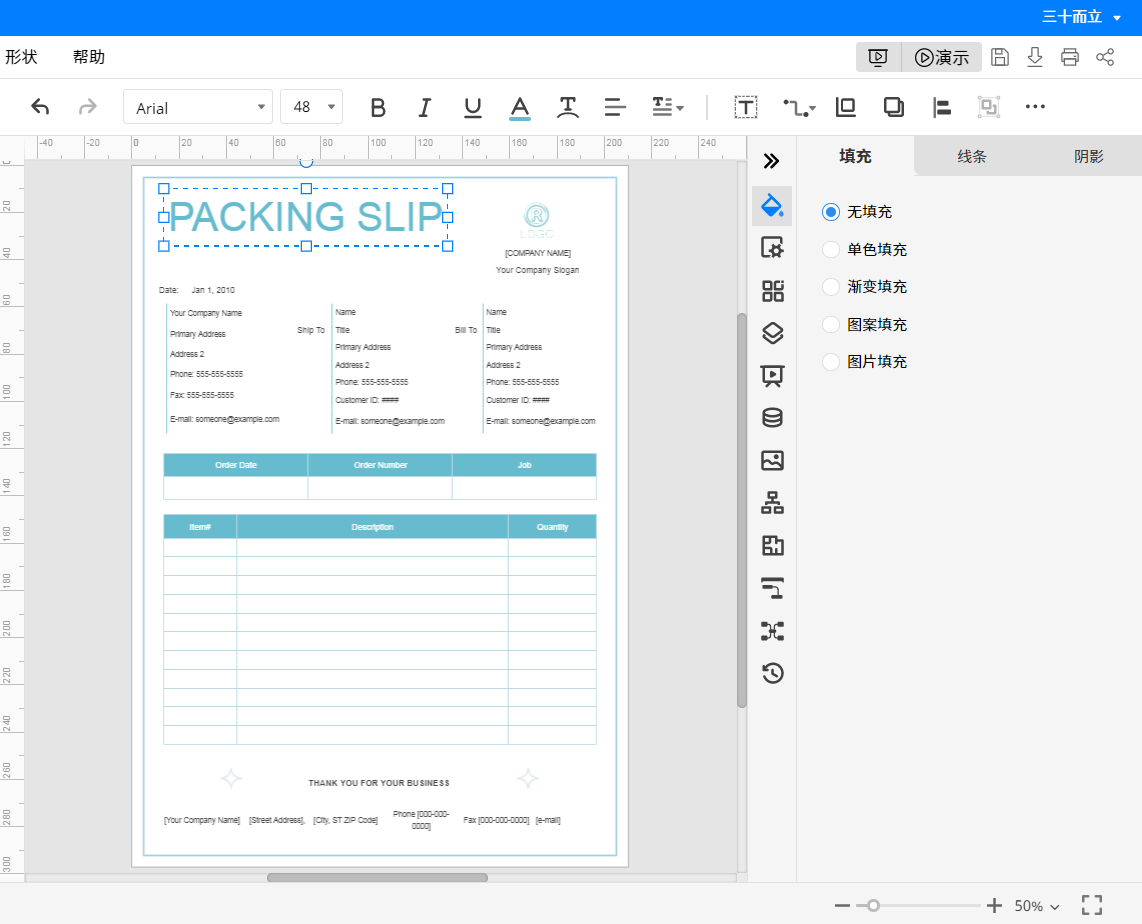Screen dimensions: 1142x924
Task: Open the 帮助 menu
Action: coord(89,57)
